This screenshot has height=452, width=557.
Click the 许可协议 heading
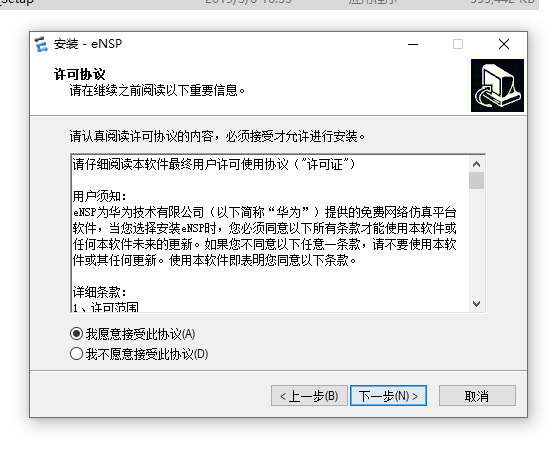80,75
